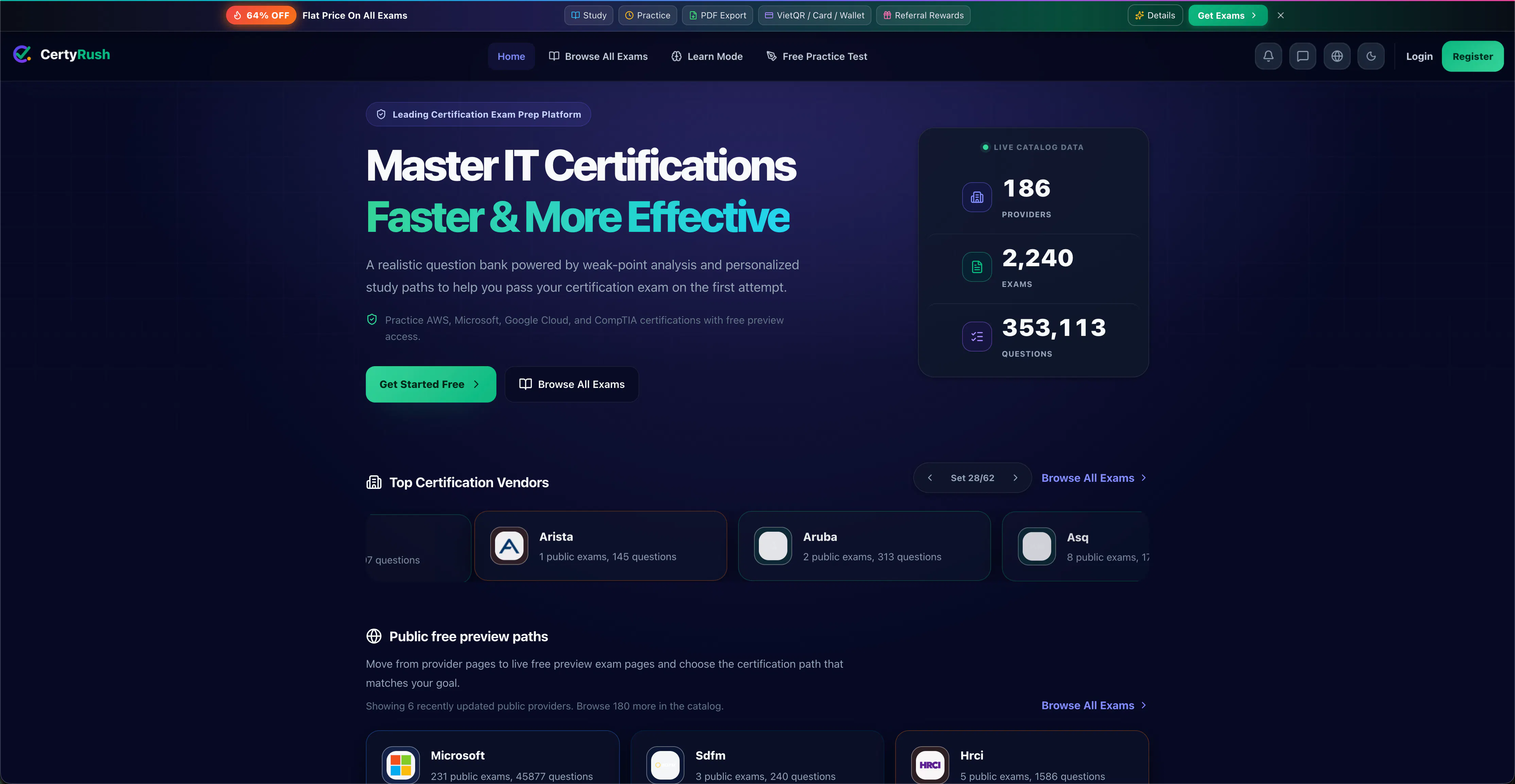This screenshot has width=1515, height=784.
Task: Click the Microsoft logo icon
Action: tap(401, 765)
